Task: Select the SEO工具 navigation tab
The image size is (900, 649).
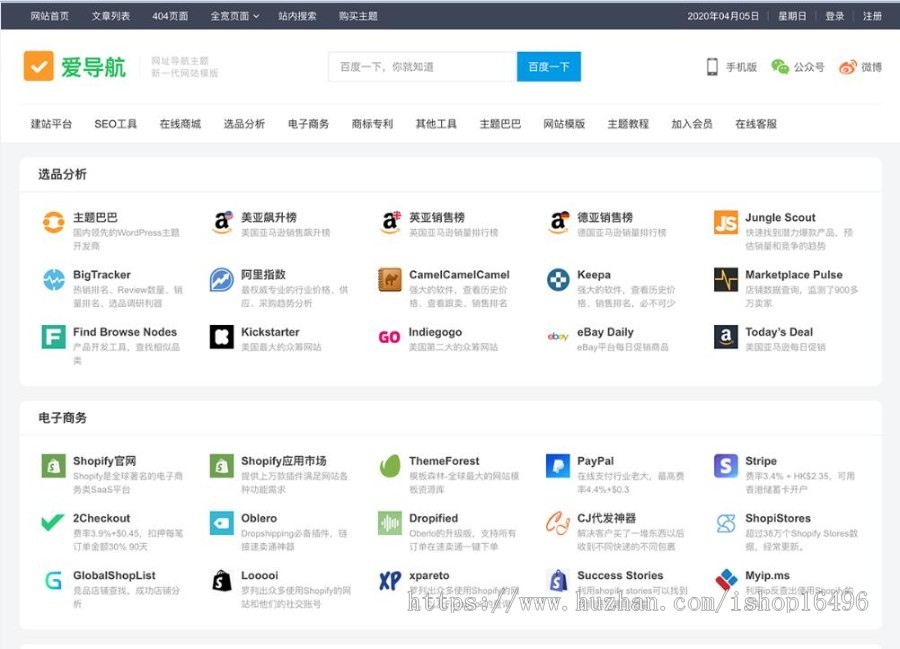Action: click(114, 123)
